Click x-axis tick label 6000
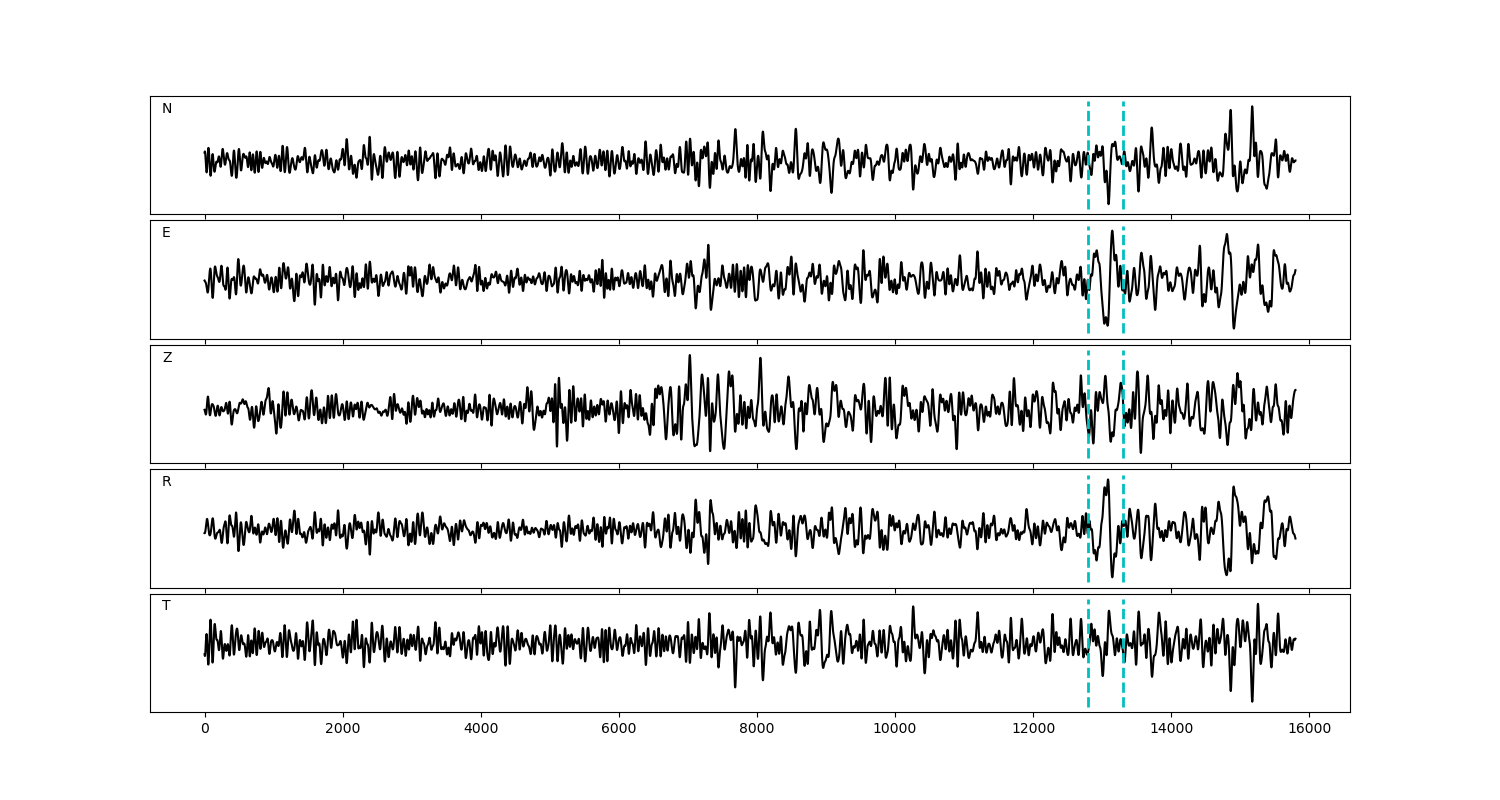The width and height of the screenshot is (1500, 800). pos(619,730)
